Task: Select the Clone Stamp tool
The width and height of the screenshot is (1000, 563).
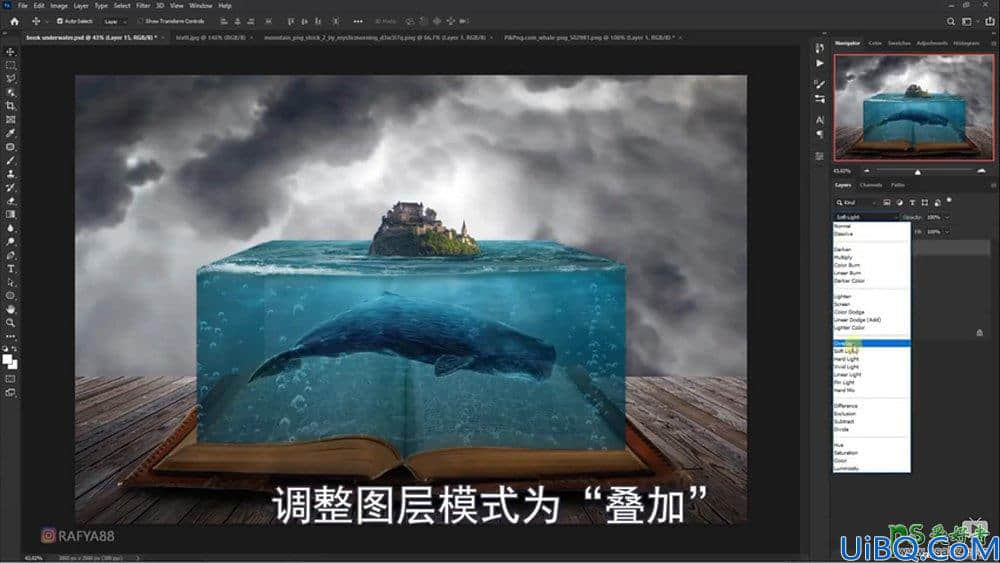Action: point(10,174)
